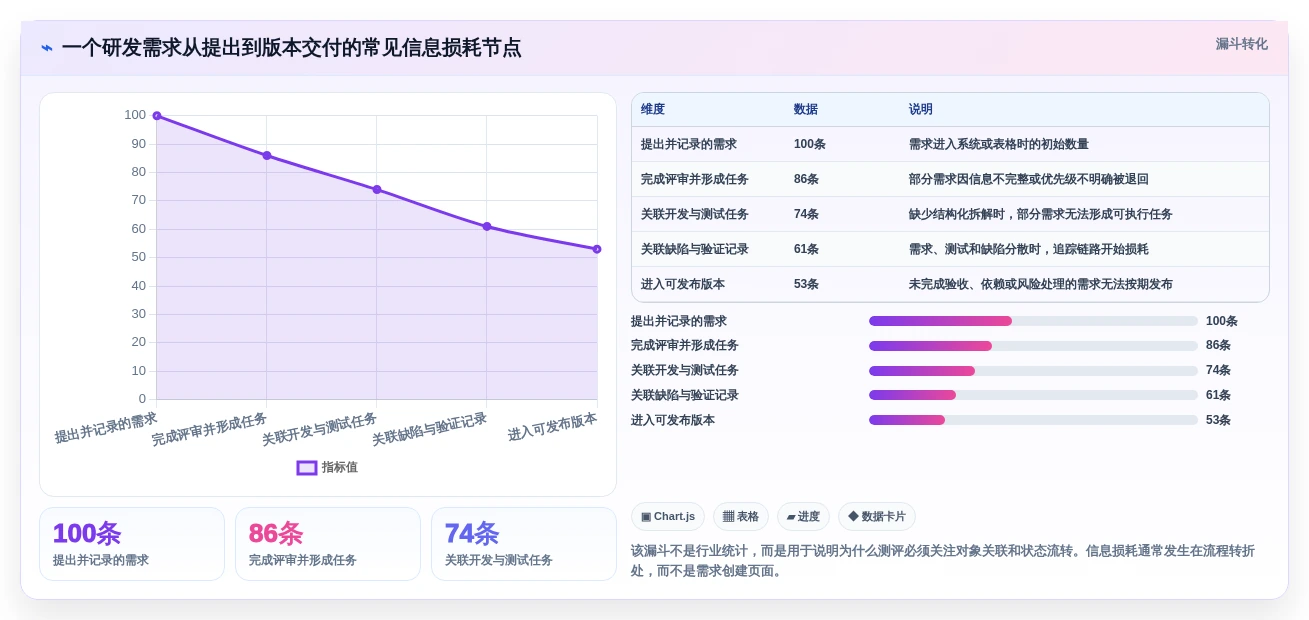Click the 74条 关联开发与测试任务 card
The width and height of the screenshot is (1309, 620).
tap(524, 544)
